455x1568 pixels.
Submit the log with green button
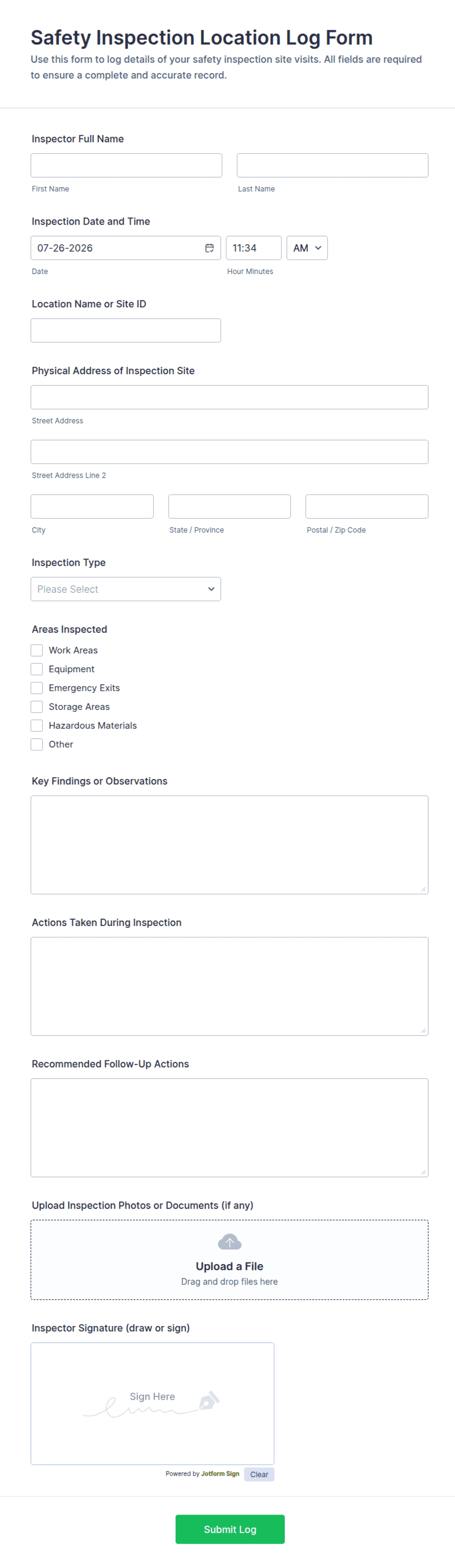tap(230, 1529)
